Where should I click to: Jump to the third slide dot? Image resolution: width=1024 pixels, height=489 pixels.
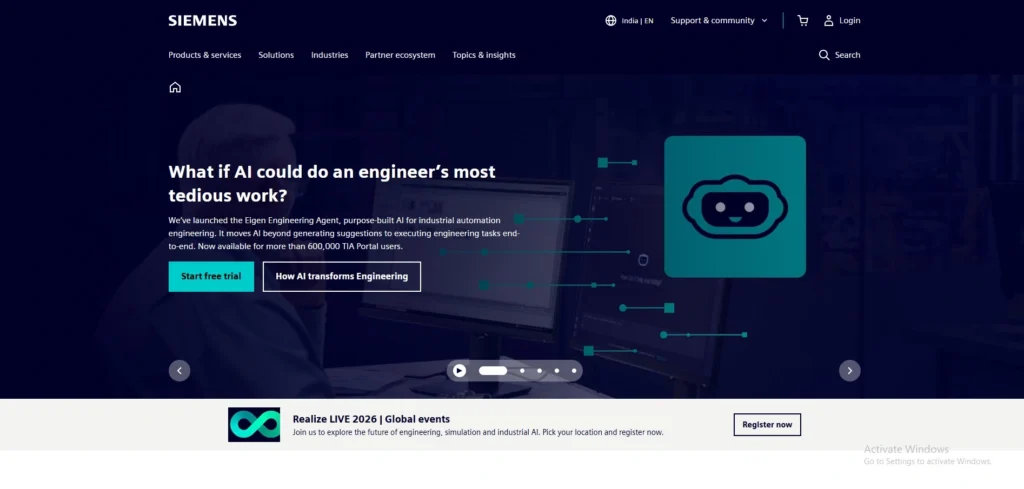pyautogui.click(x=539, y=371)
